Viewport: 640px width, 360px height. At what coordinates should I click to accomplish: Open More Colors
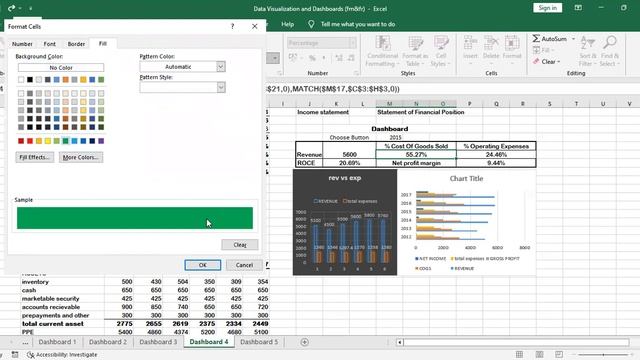pyautogui.click(x=81, y=157)
